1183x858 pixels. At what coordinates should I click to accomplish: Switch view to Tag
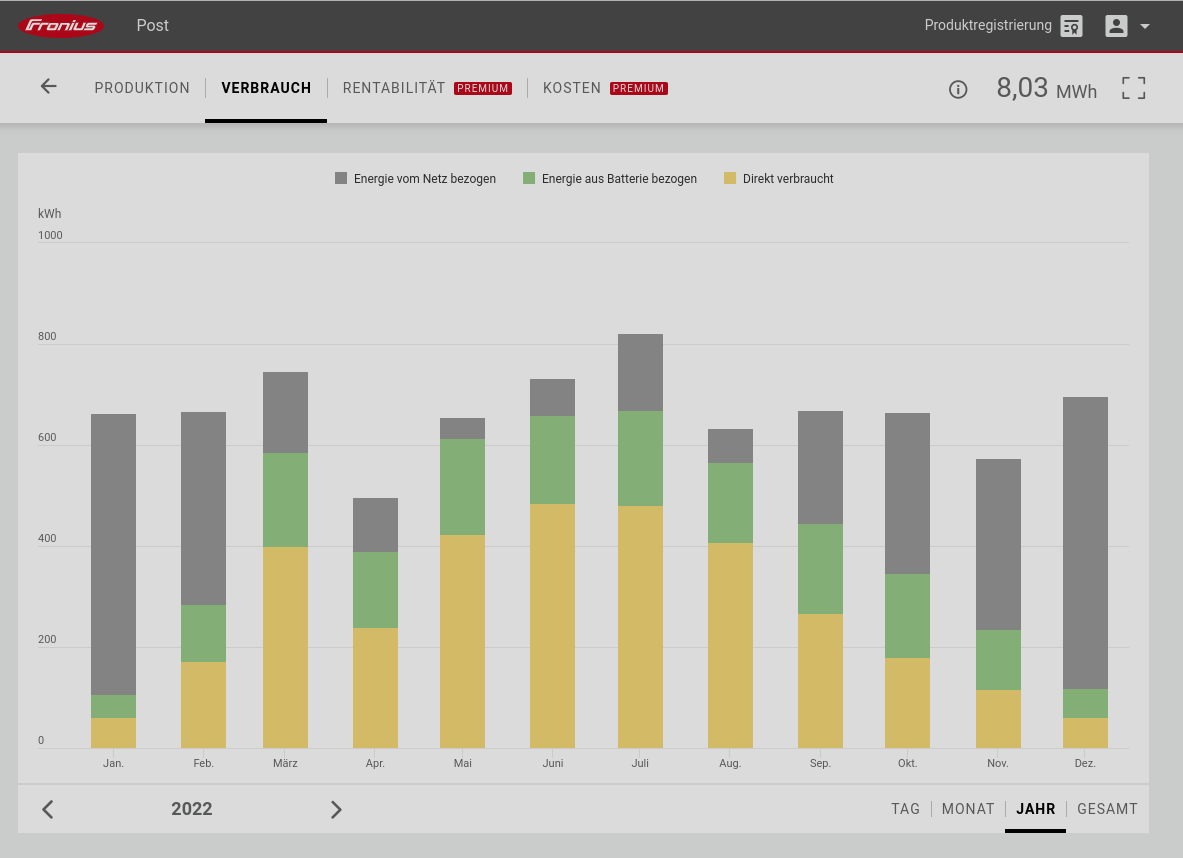pyautogui.click(x=905, y=809)
